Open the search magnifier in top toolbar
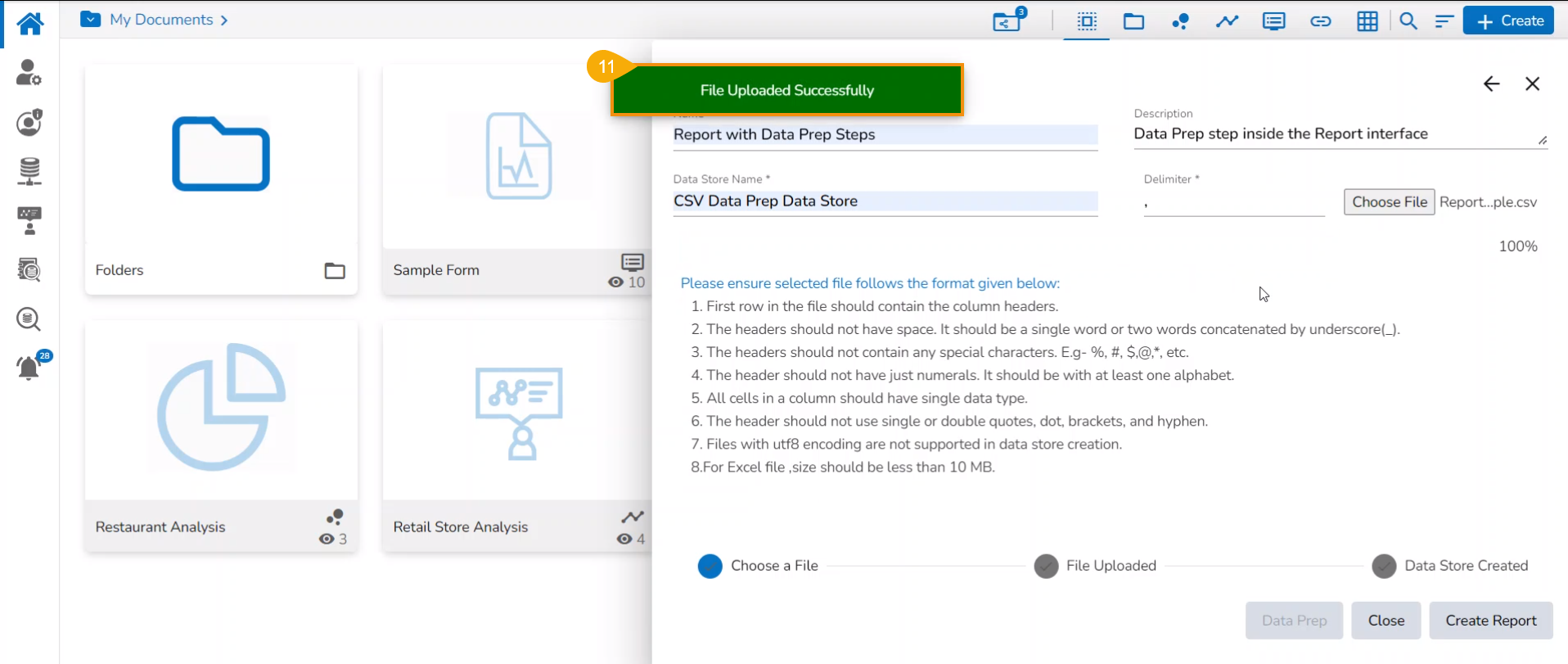Screen dimensions: 1568x664 coord(1408,21)
